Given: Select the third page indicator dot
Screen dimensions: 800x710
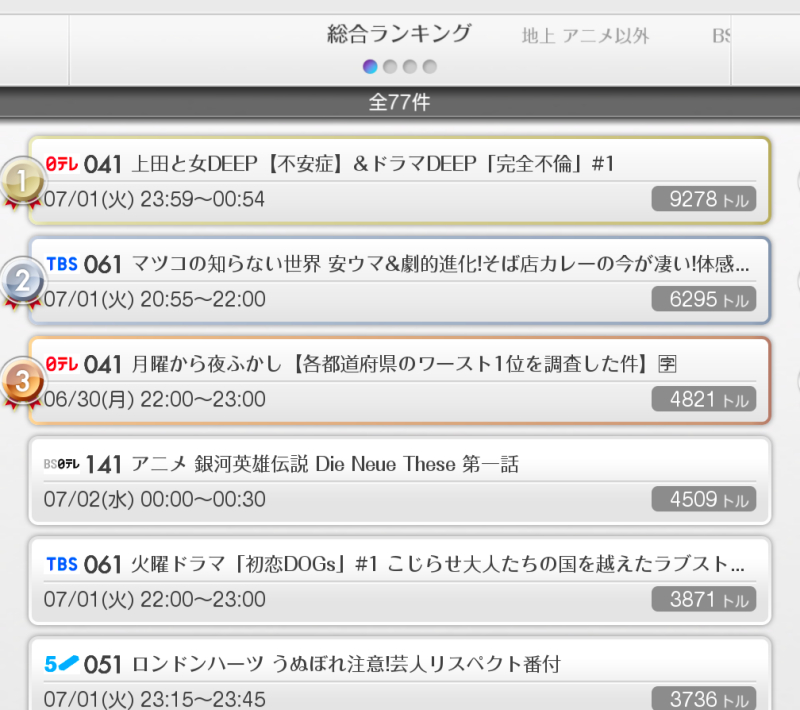Looking at the screenshot, I should coord(410,67).
